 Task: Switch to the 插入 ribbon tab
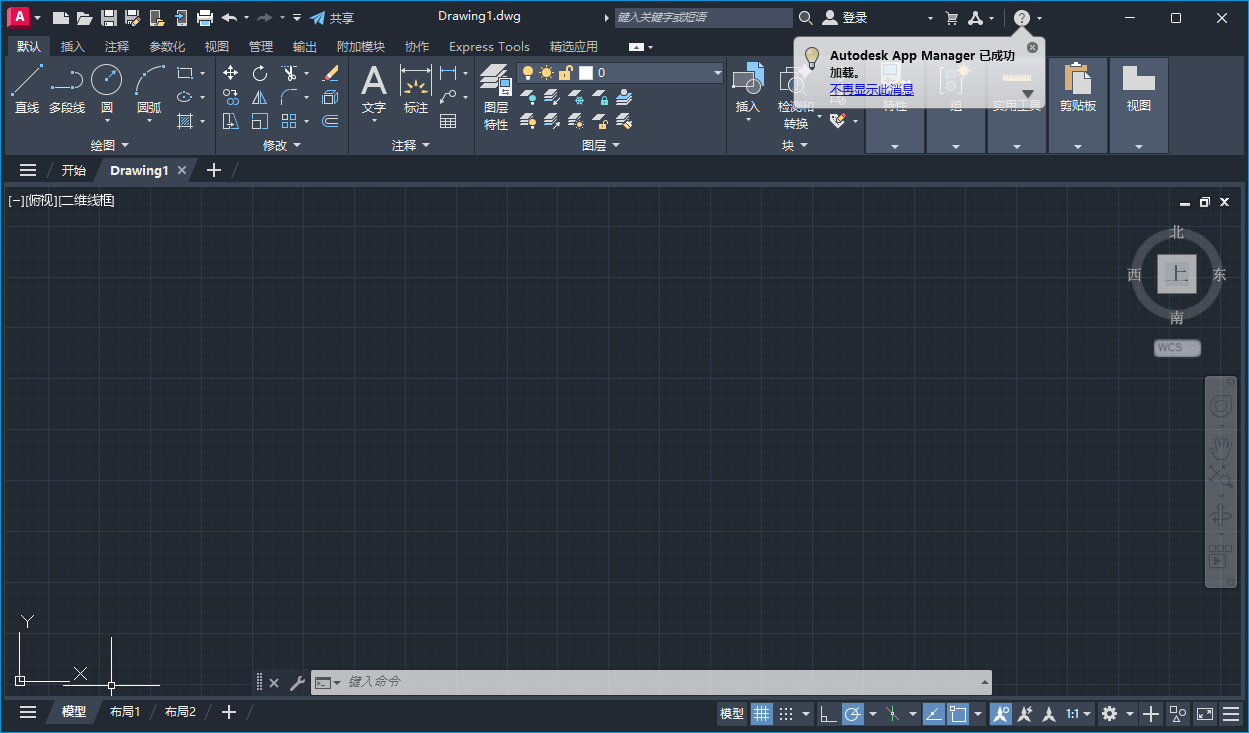tap(72, 46)
